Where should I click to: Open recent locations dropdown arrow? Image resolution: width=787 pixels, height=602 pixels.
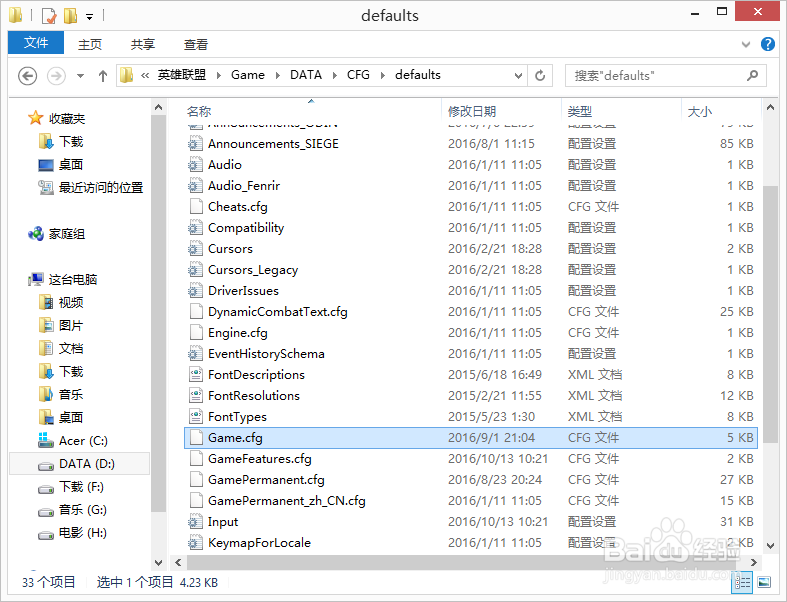pyautogui.click(x=80, y=76)
